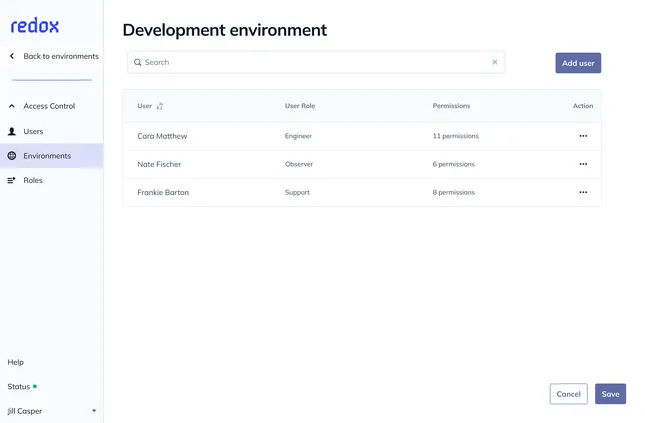Select the Cara Matthew user name
Screen dimensions: 645x423
click(162, 136)
